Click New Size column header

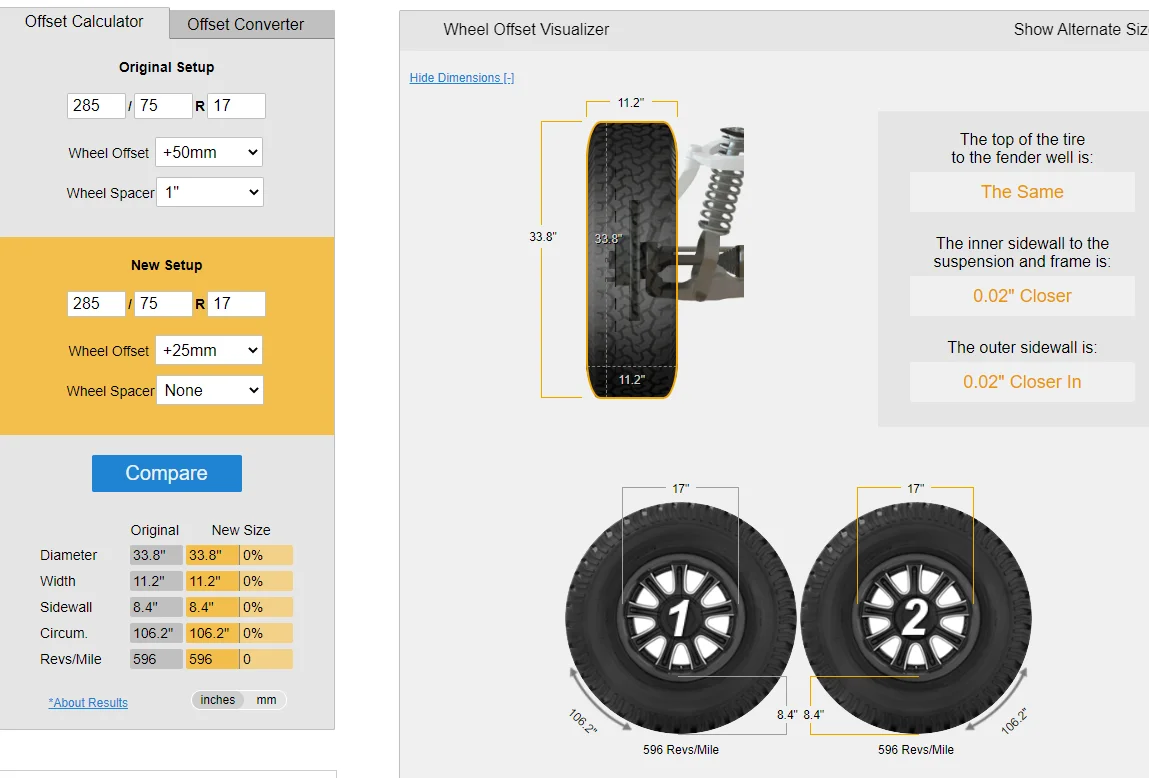point(241,530)
